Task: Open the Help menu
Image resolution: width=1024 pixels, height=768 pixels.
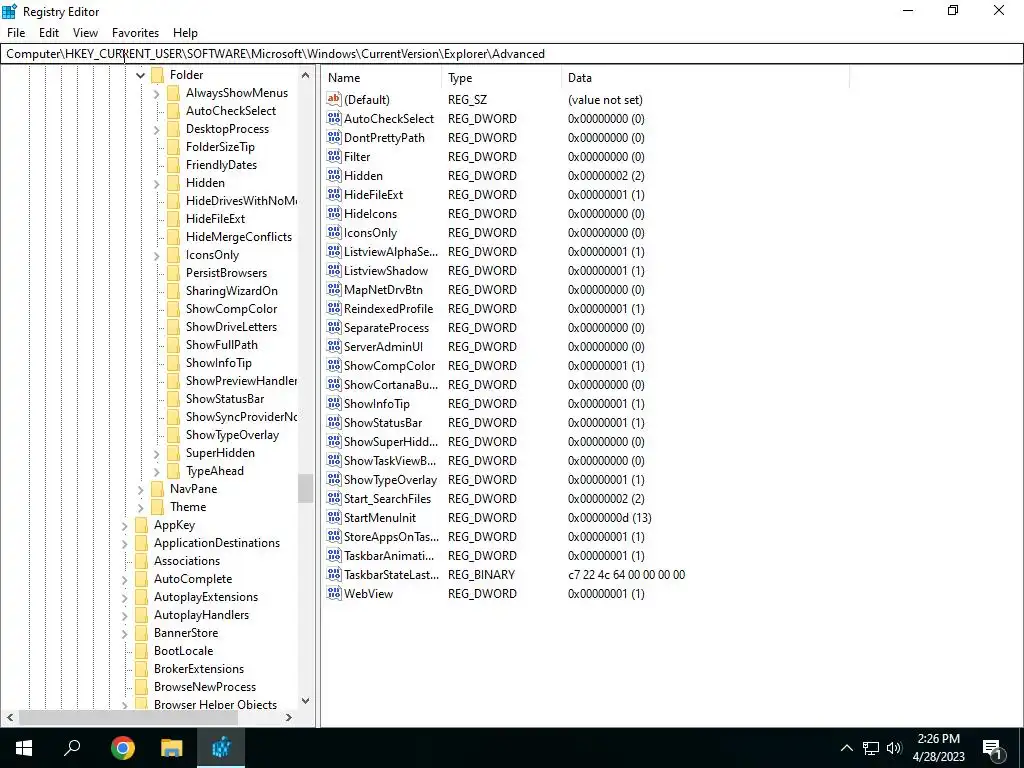Action: (185, 33)
